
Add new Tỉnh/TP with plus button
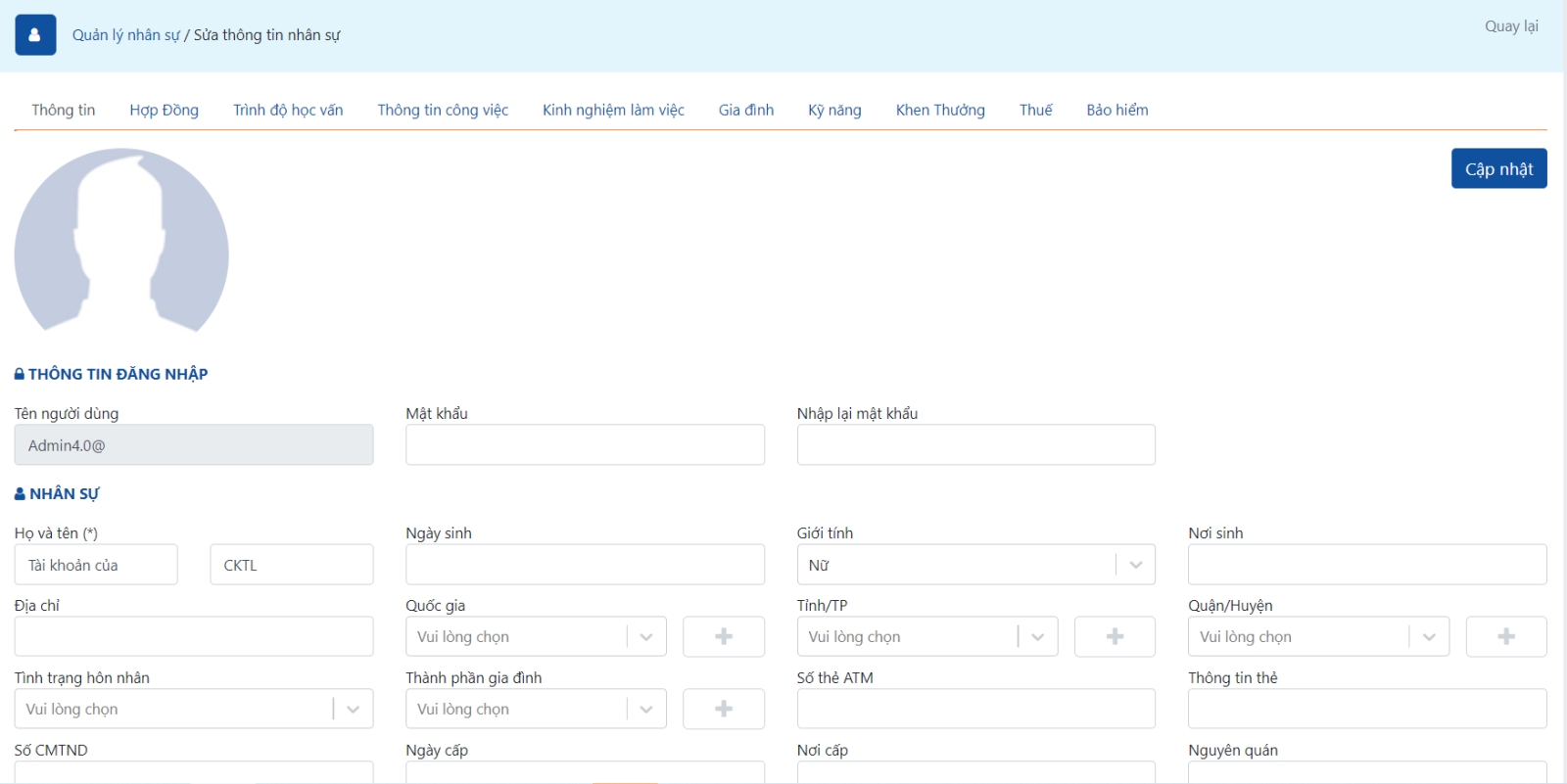click(1115, 636)
